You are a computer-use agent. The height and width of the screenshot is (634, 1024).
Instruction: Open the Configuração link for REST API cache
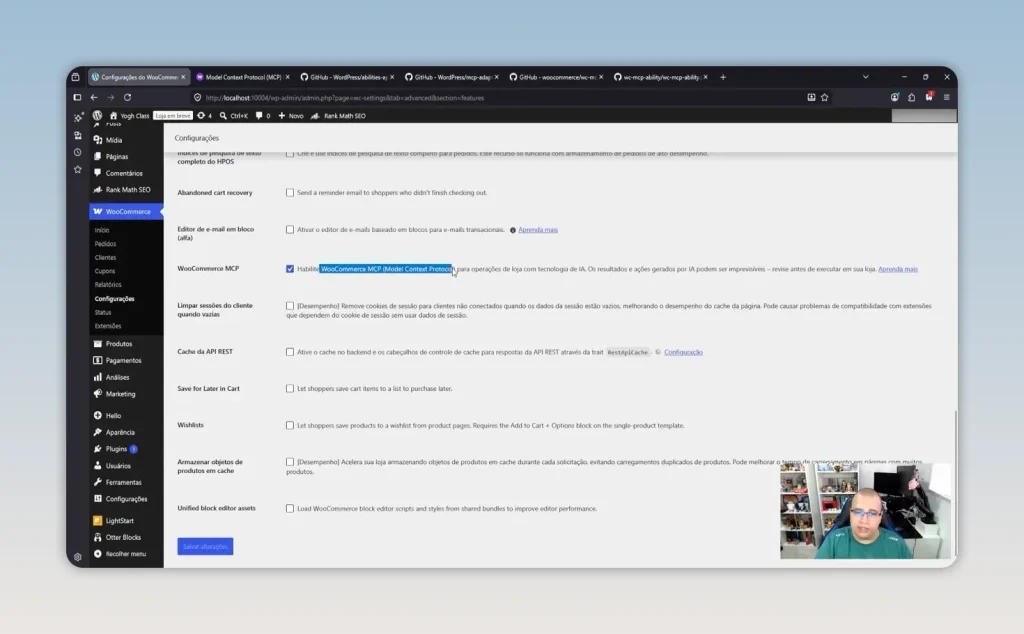[683, 352]
